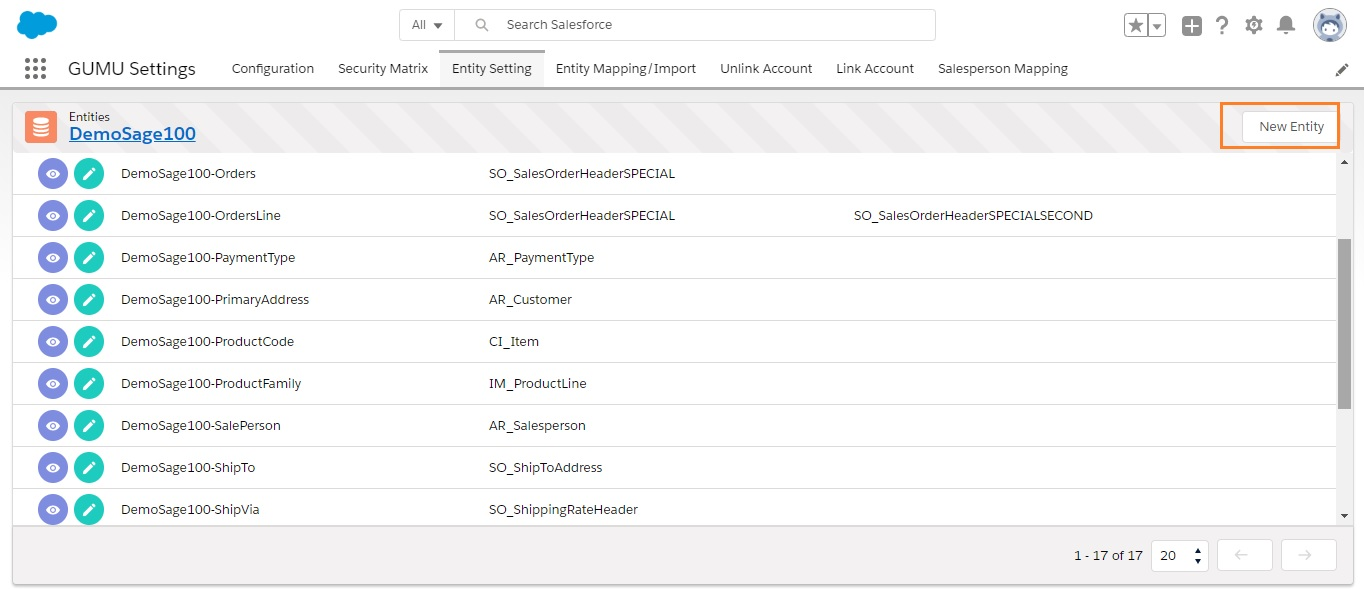
Task: Edit the DemoSage100-OrdersLine entity
Action: (89, 216)
